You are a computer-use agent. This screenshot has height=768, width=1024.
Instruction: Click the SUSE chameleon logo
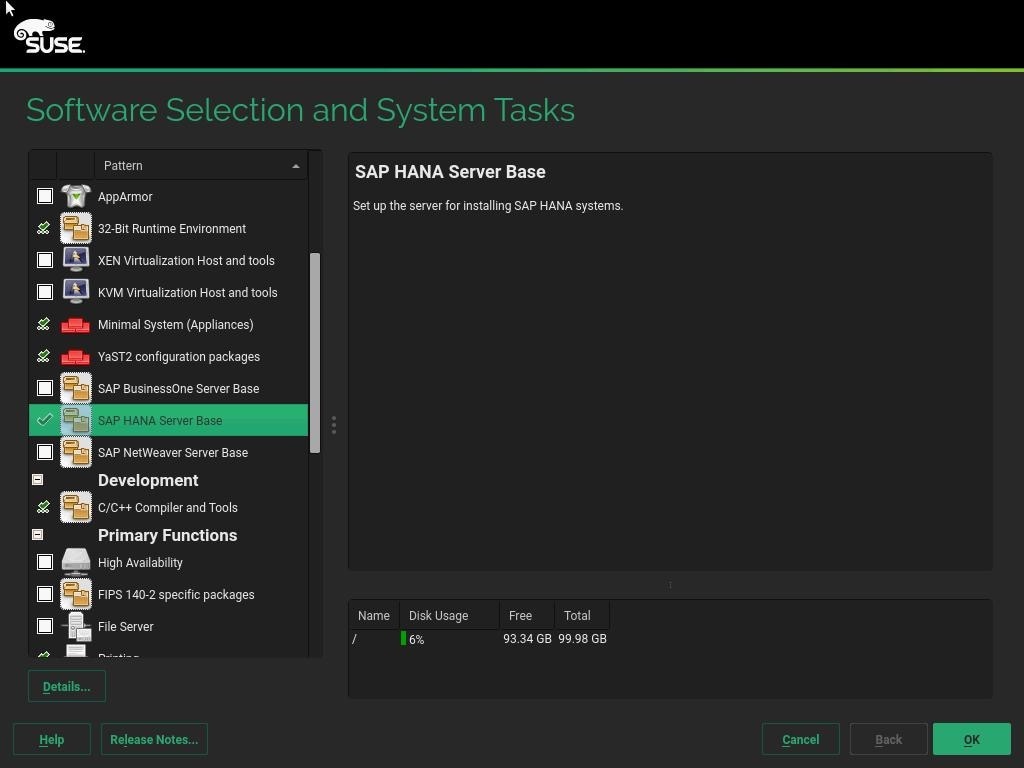pyautogui.click(x=49, y=36)
